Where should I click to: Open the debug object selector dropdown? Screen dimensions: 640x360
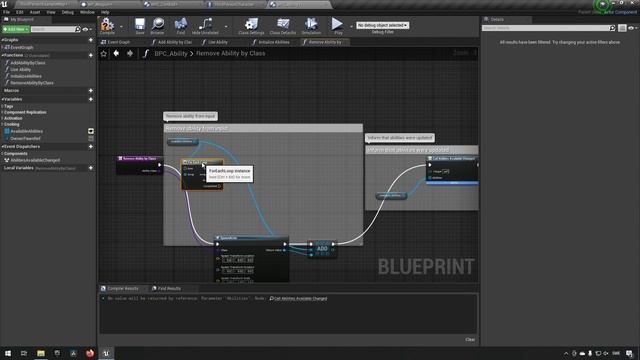pos(382,25)
